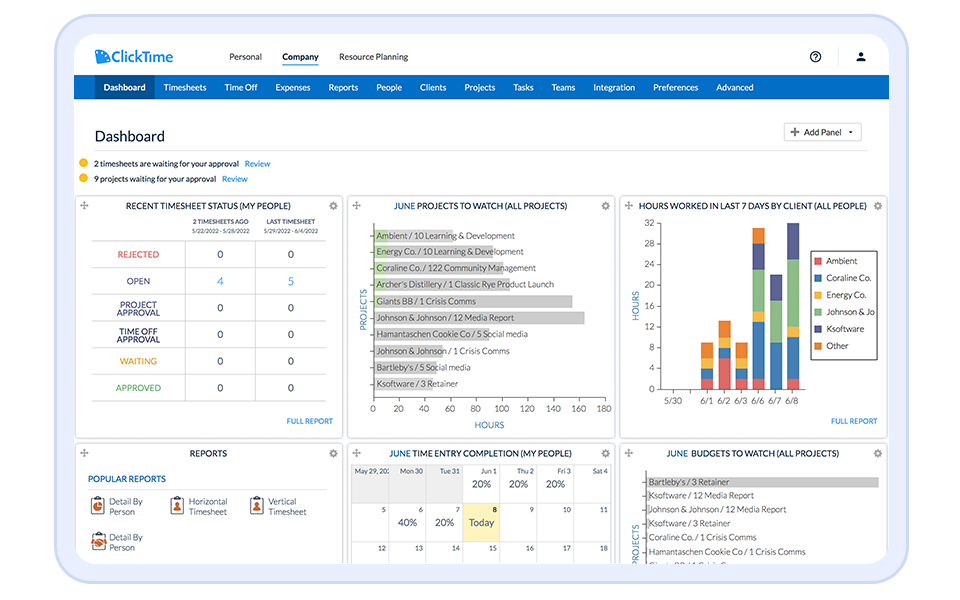Viewport: 960px width, 600px height.
Task: Open settings gear on June Budgets to Watch
Action: pos(877,453)
